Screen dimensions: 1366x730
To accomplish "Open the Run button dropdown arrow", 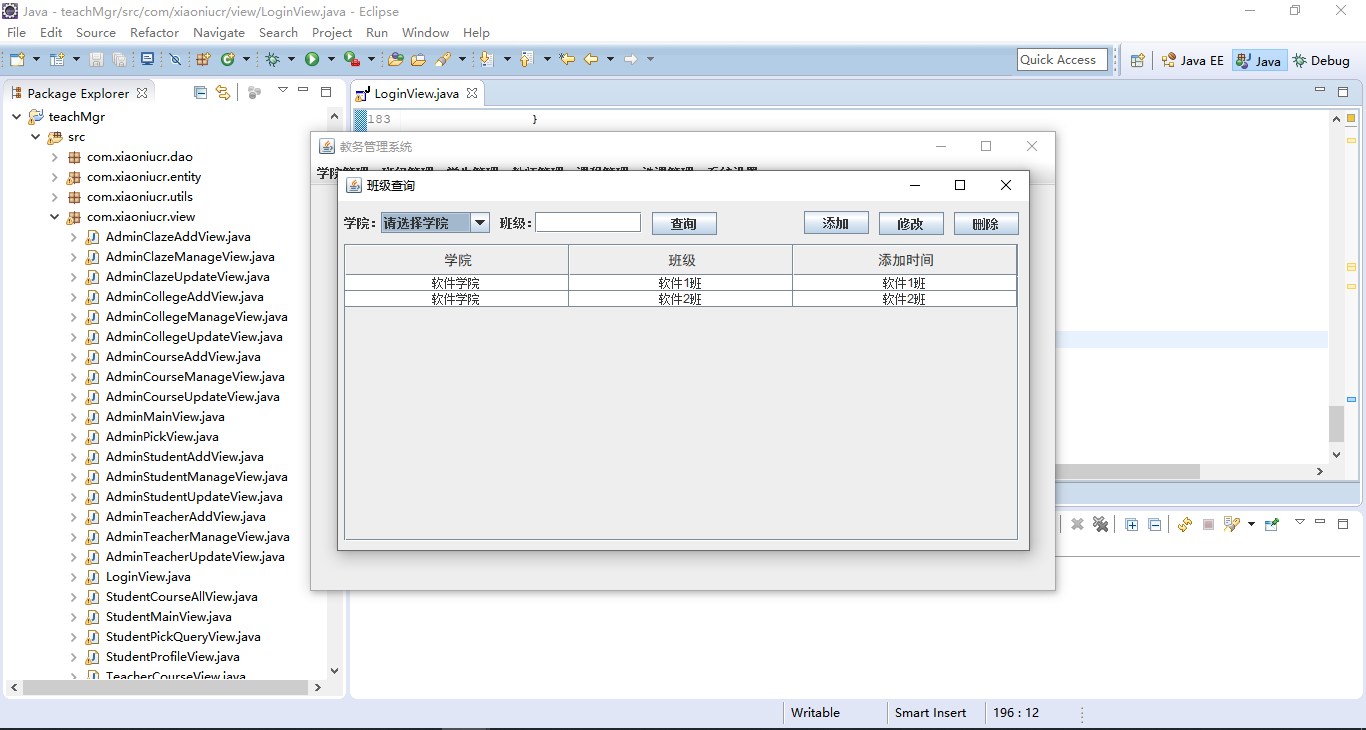I will point(331,59).
